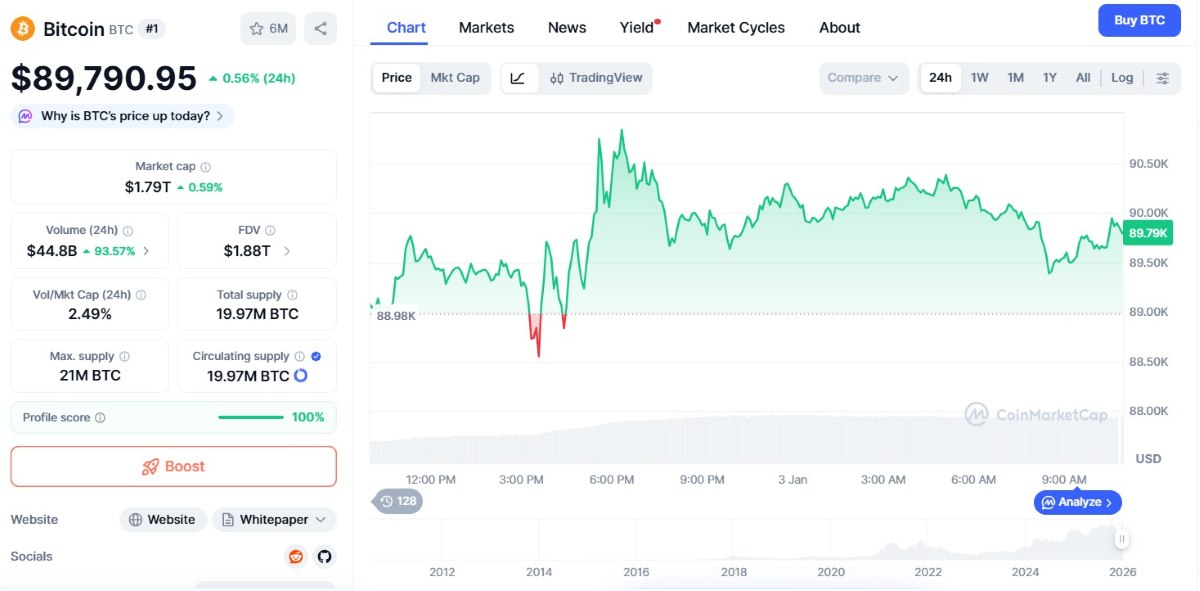Open the Chart tab
This screenshot has height=591, width=1200.
(406, 27)
